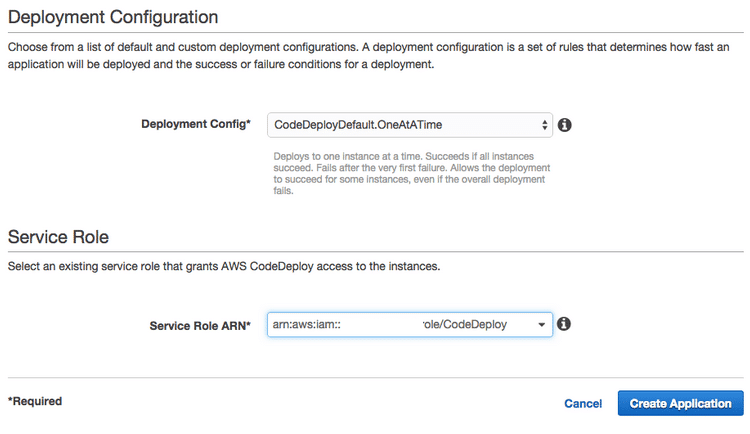Select the Service Role section heading

(58, 237)
